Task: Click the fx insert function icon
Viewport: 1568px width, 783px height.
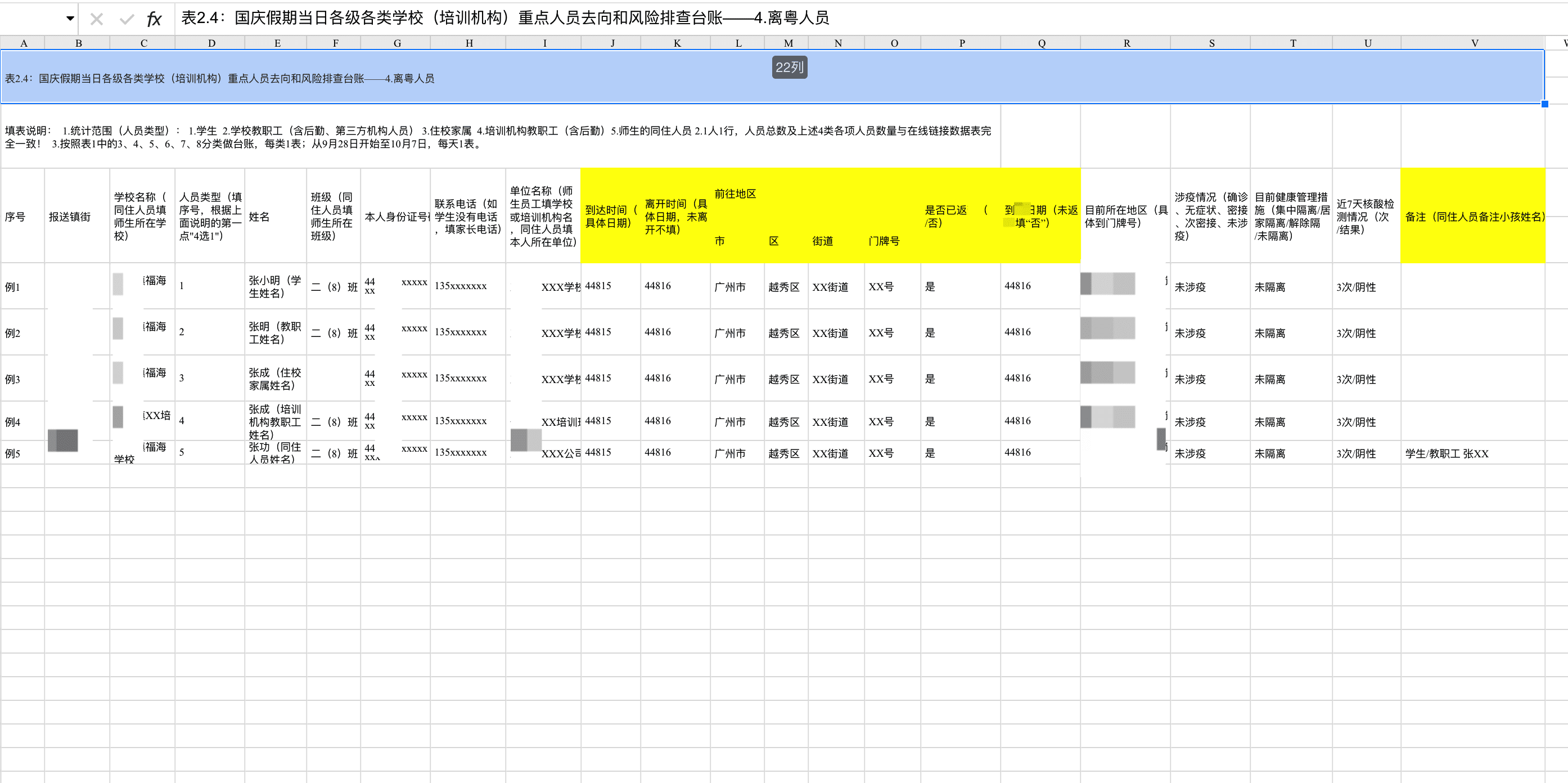Action: [x=154, y=19]
